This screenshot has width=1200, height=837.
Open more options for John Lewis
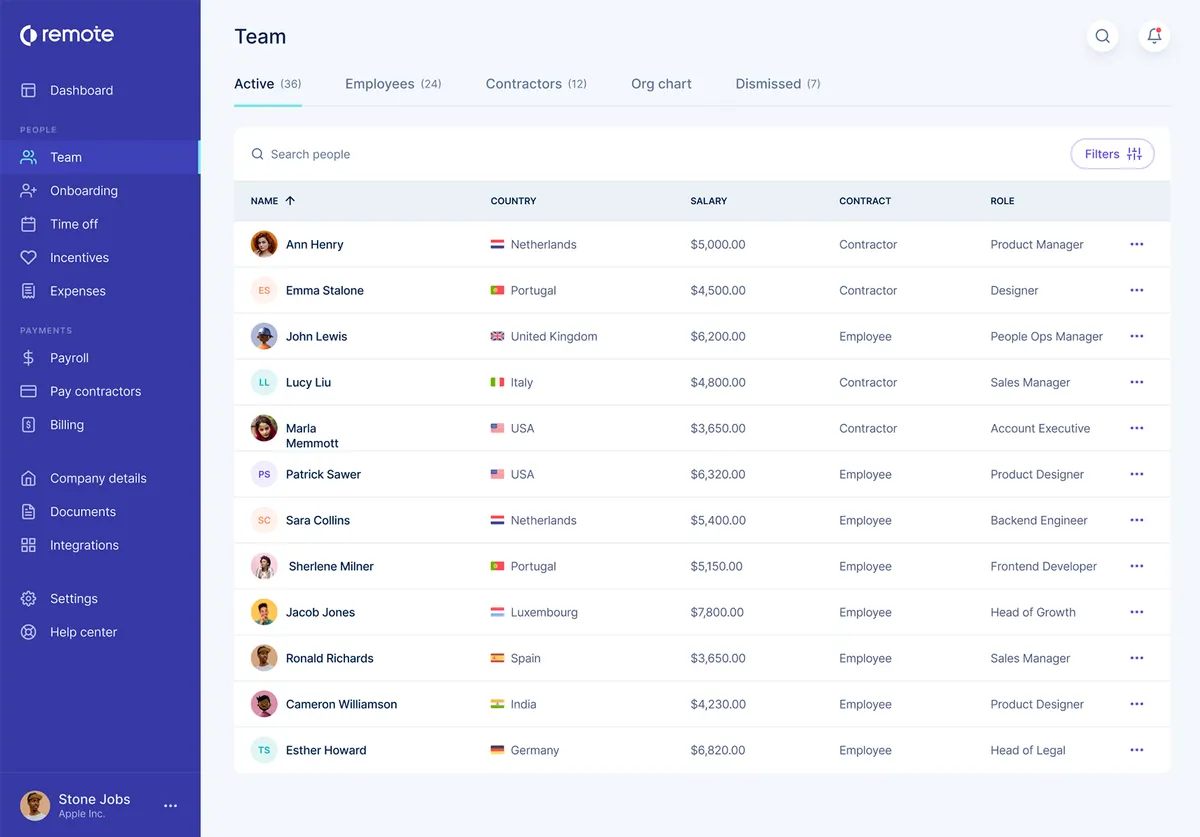coord(1136,336)
